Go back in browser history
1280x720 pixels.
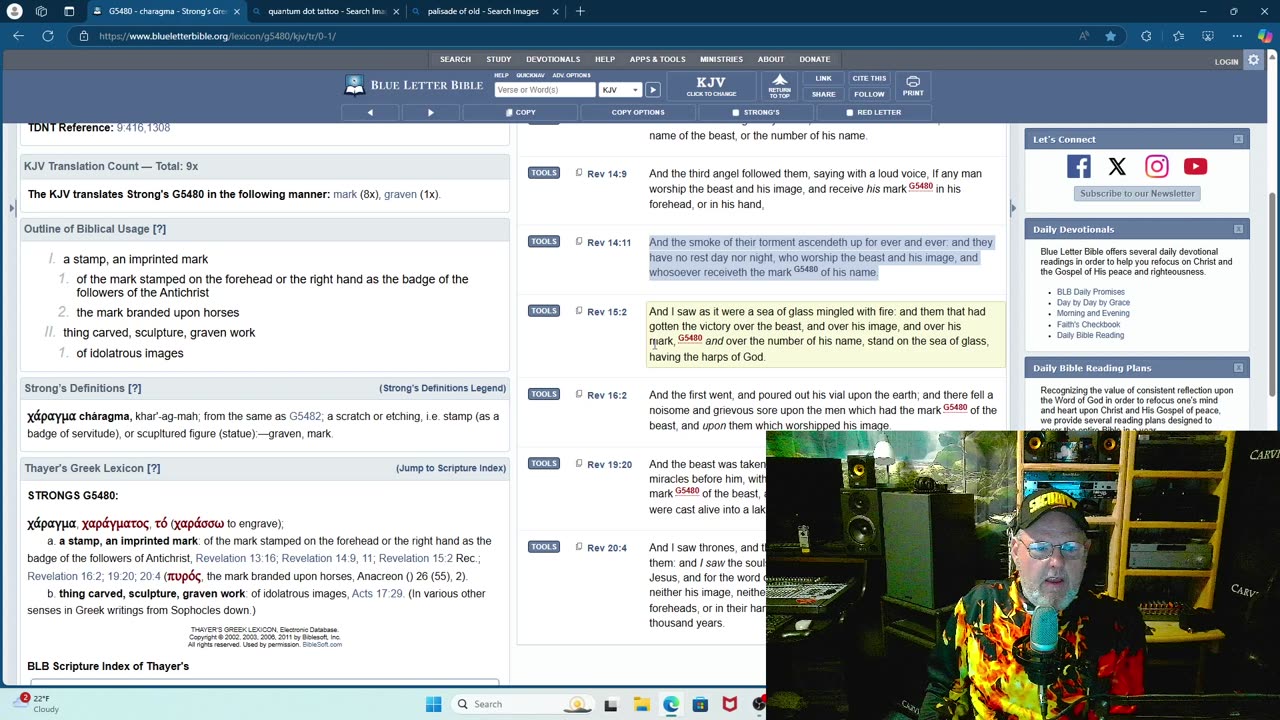pos(18,36)
